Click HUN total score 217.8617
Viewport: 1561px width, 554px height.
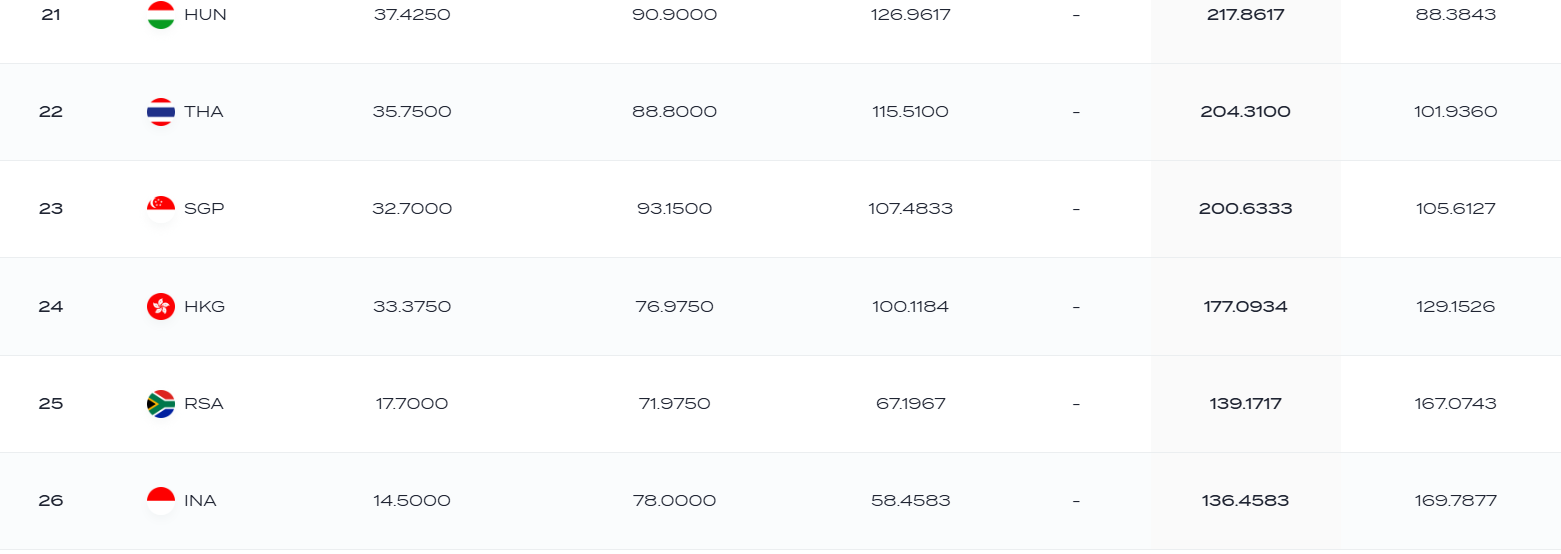pyautogui.click(x=1245, y=15)
